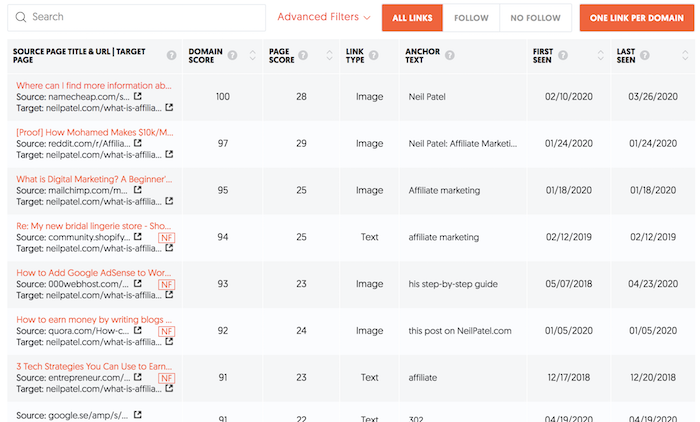The height and width of the screenshot is (422, 700).
Task: Click first seen date 05/07/2018
Action: tap(569, 284)
